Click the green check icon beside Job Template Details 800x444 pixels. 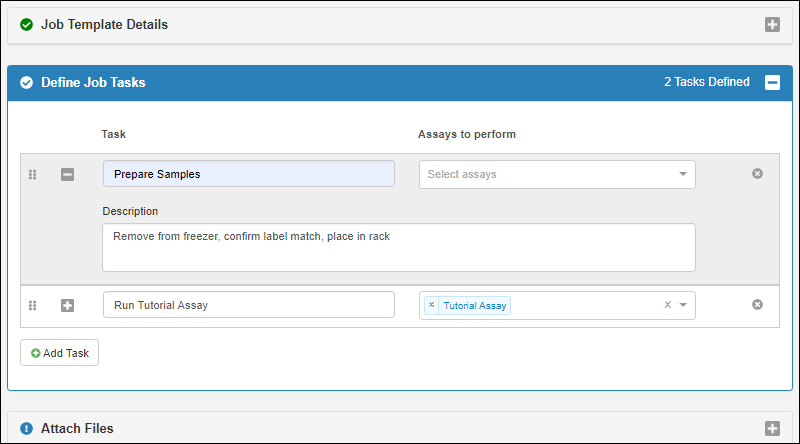pyautogui.click(x=26, y=25)
